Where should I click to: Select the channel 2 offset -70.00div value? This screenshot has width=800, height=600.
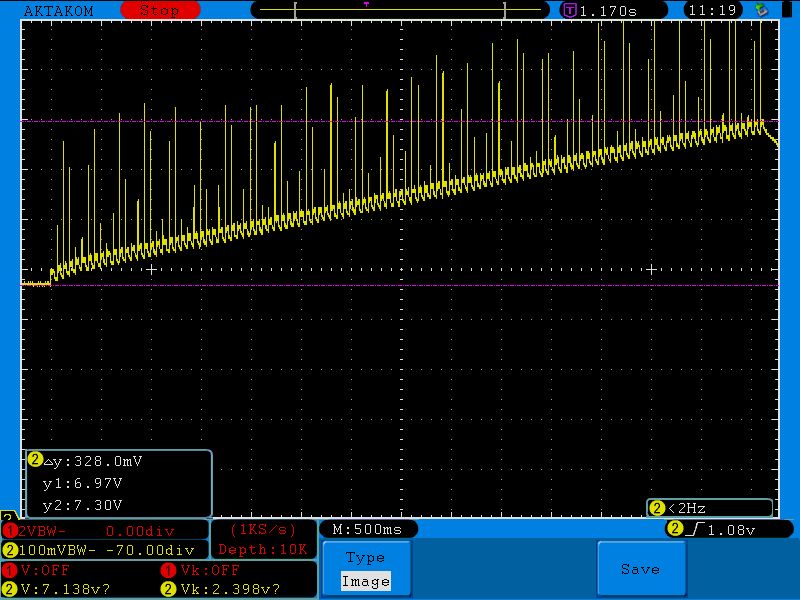[151, 550]
